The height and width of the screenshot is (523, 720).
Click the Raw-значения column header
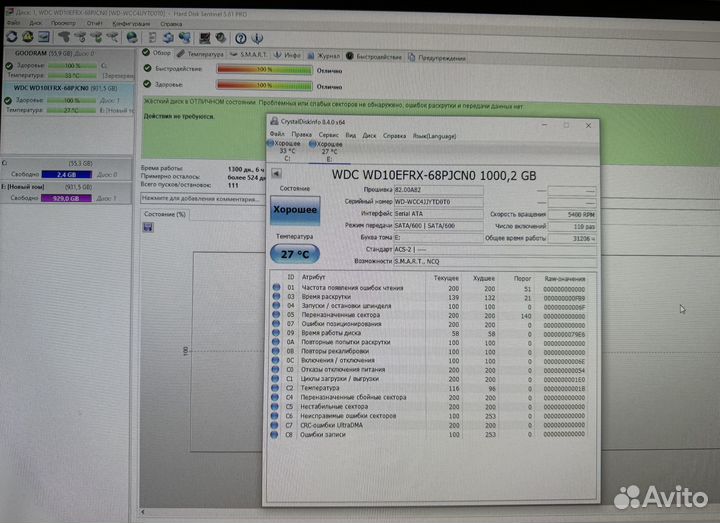(x=564, y=279)
